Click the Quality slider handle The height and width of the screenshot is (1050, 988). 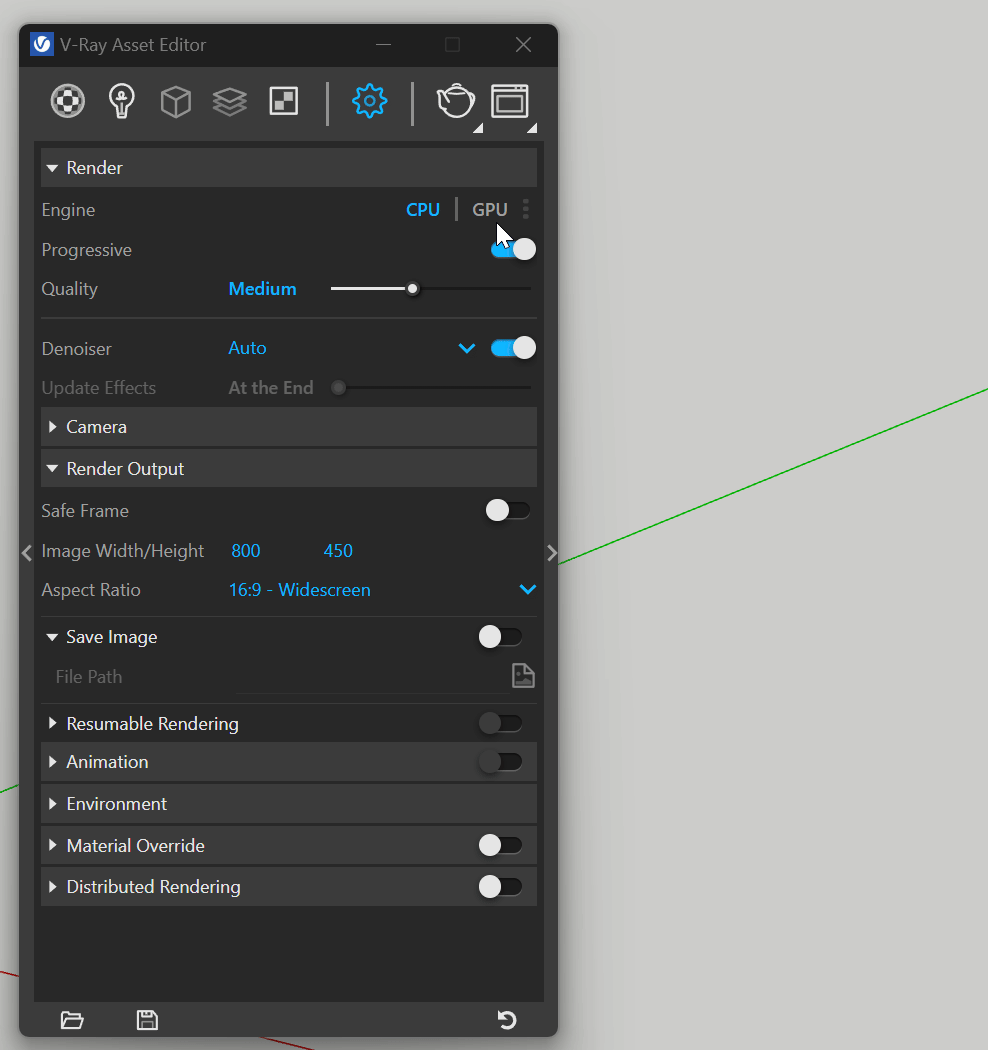(412, 289)
